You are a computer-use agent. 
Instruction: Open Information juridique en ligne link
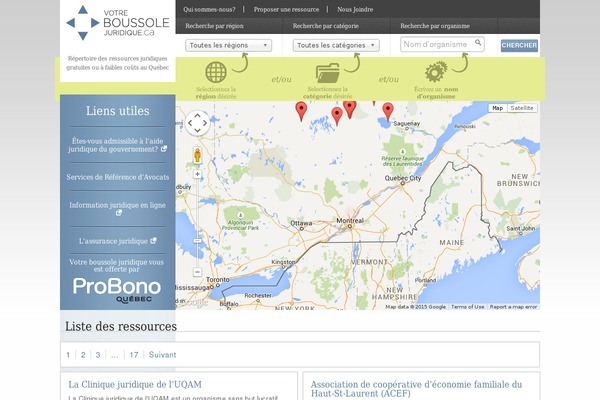117,209
